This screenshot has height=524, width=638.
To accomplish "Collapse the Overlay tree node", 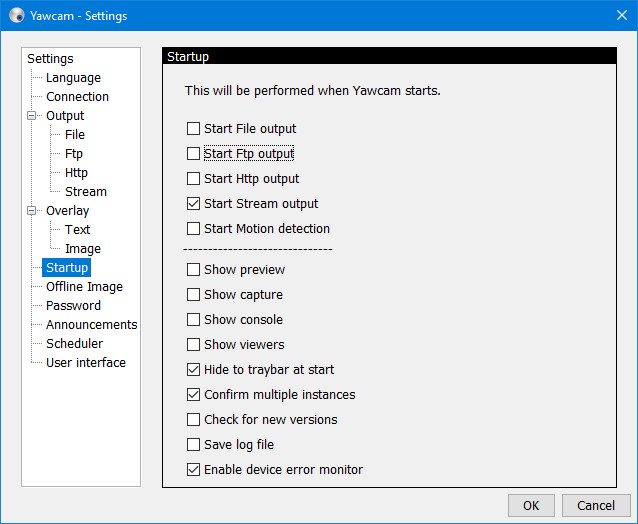I will click(x=31, y=211).
